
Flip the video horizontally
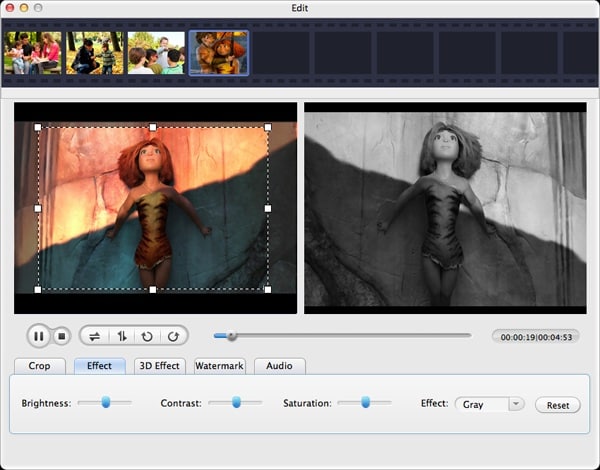point(95,336)
